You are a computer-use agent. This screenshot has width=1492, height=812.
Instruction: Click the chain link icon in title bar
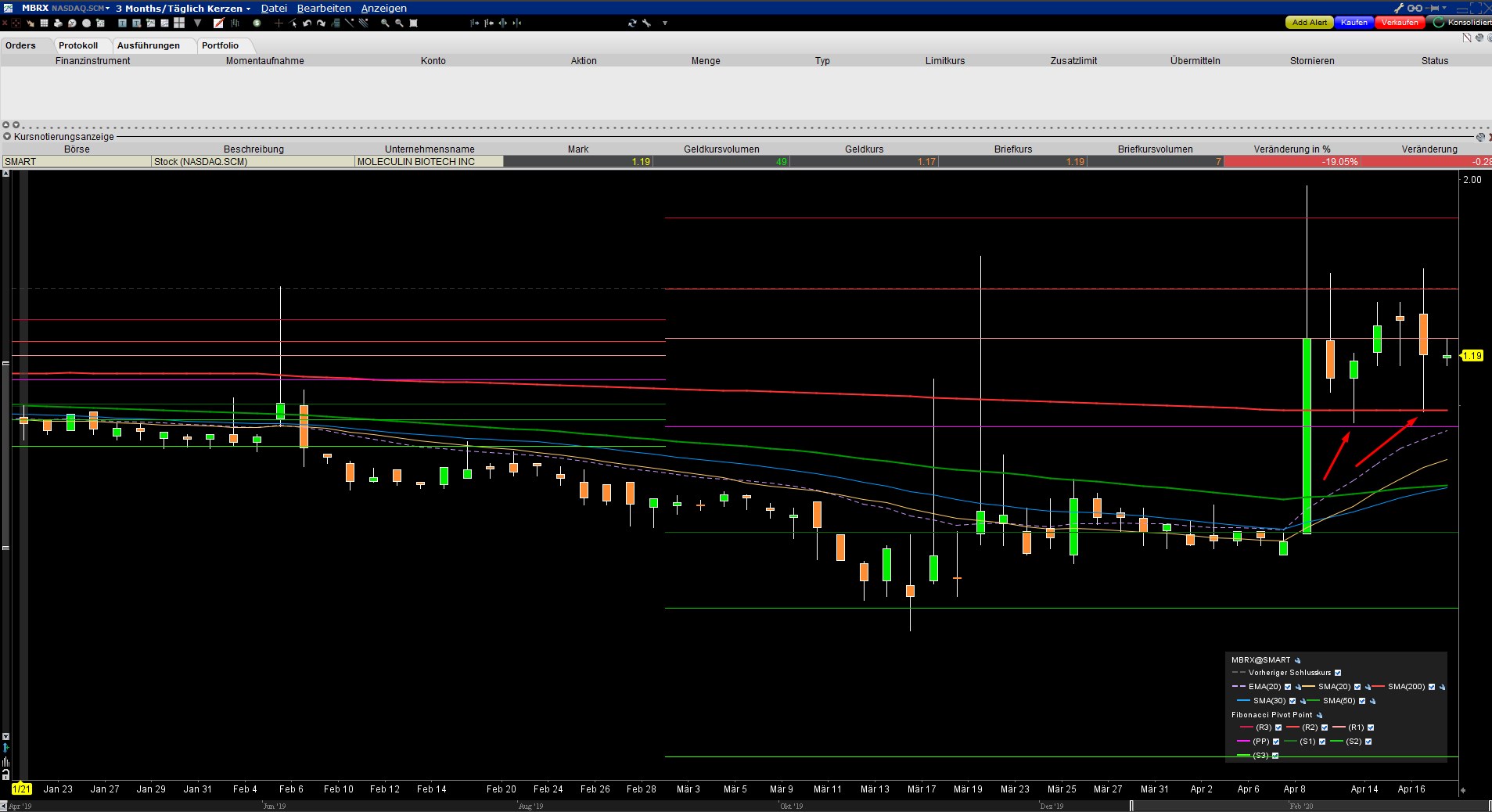pos(1415,8)
